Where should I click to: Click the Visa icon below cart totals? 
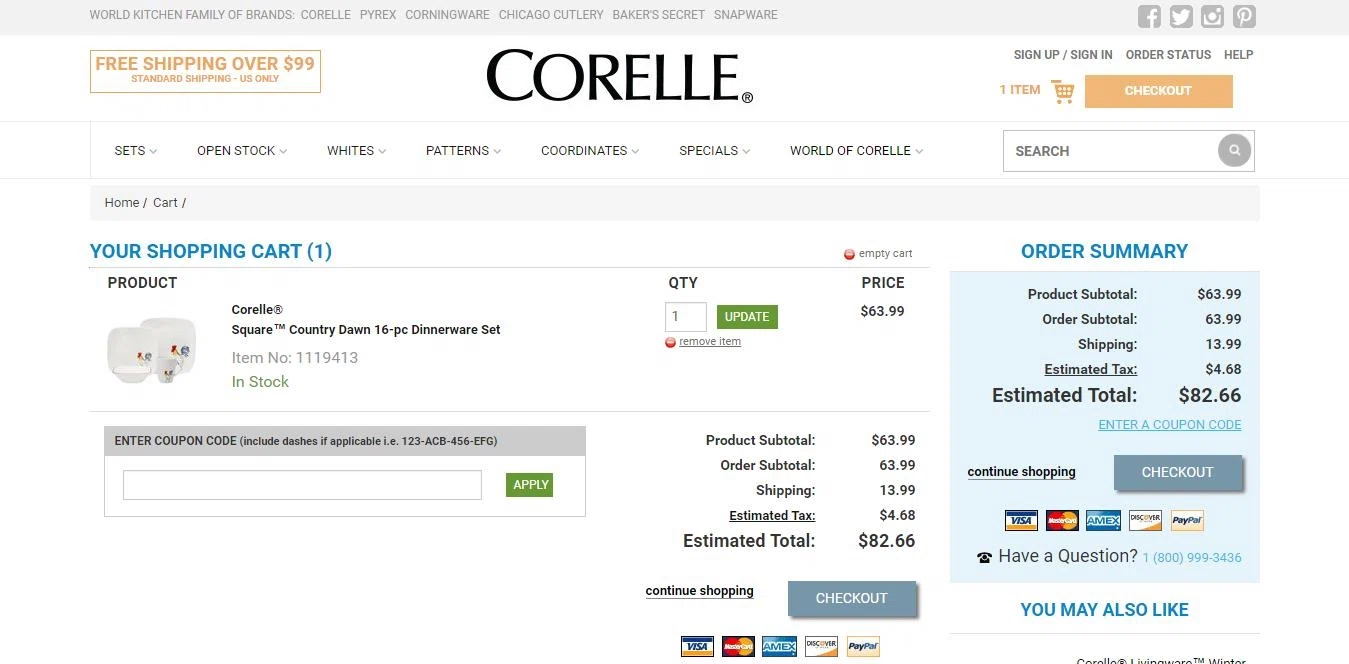click(x=697, y=646)
